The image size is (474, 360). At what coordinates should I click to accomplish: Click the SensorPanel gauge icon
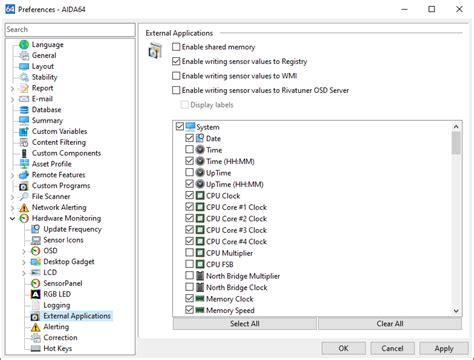[35, 283]
